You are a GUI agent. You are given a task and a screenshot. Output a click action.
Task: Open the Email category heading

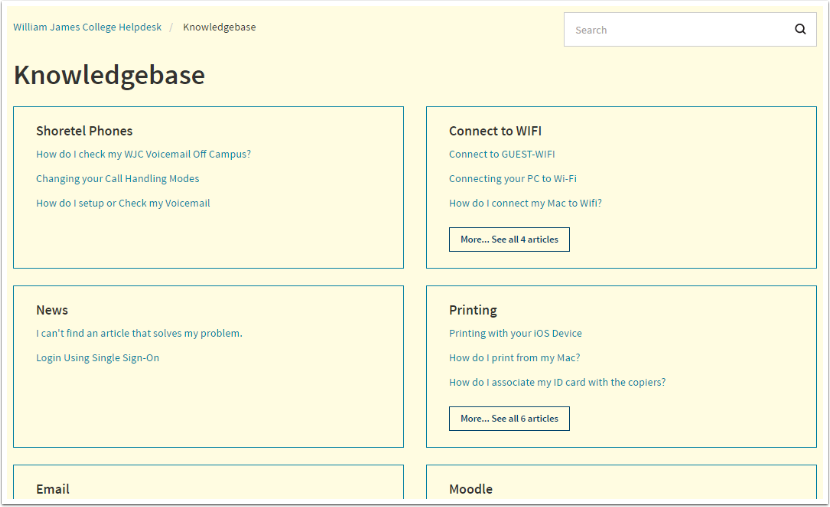point(52,489)
